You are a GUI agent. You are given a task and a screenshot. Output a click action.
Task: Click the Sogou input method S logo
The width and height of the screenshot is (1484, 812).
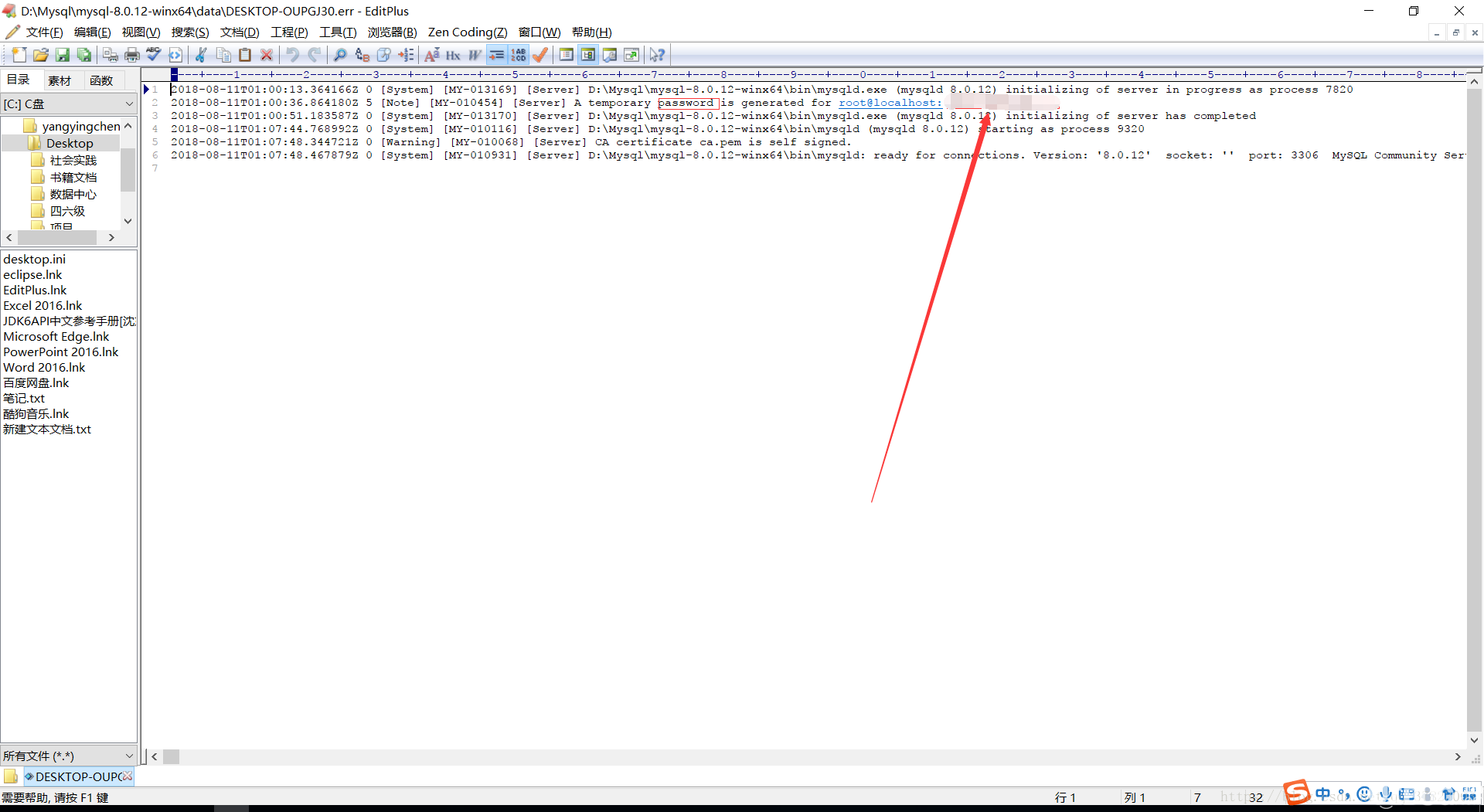click(x=1297, y=793)
